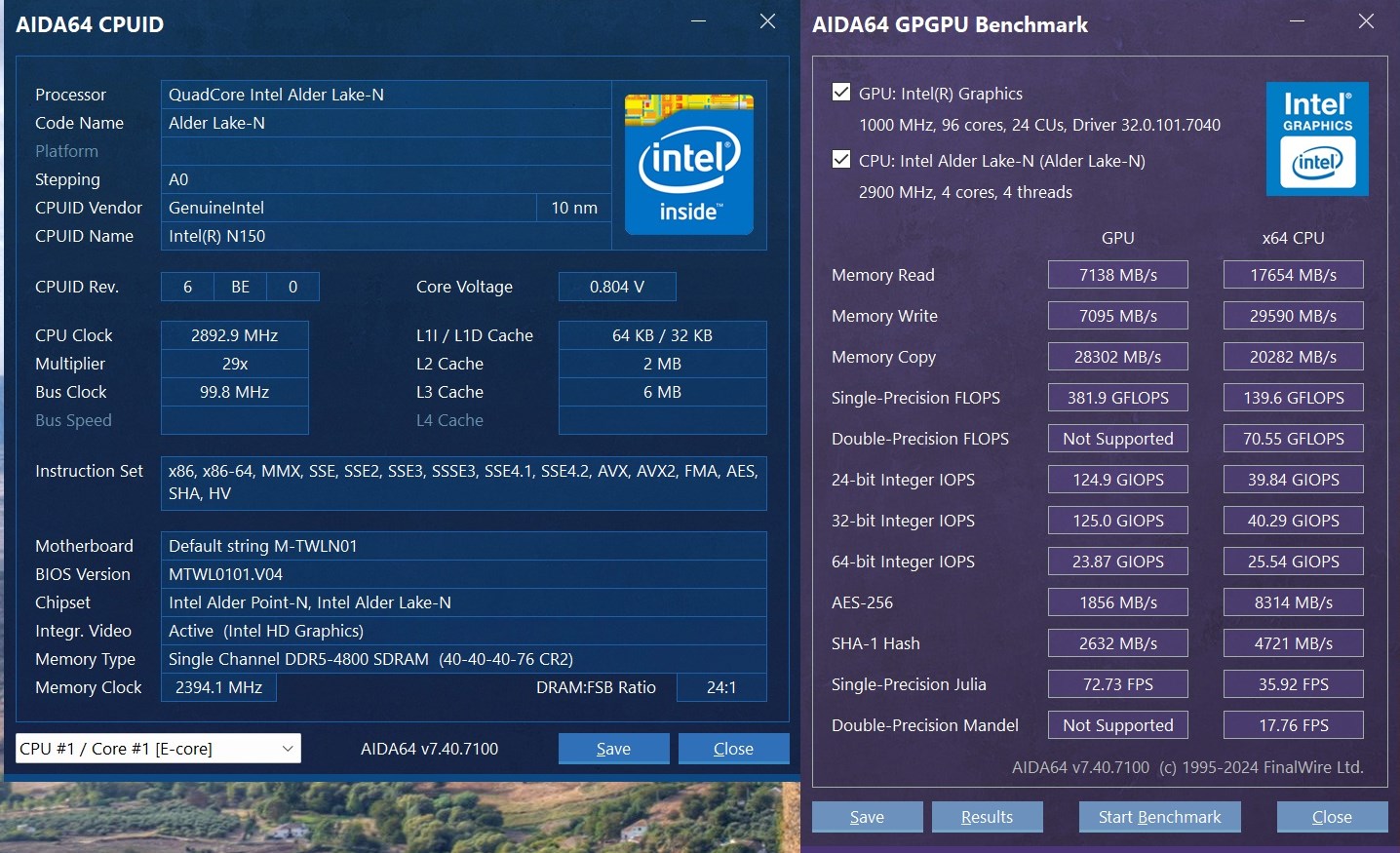Click the 10 nm process value

pyautogui.click(x=574, y=208)
